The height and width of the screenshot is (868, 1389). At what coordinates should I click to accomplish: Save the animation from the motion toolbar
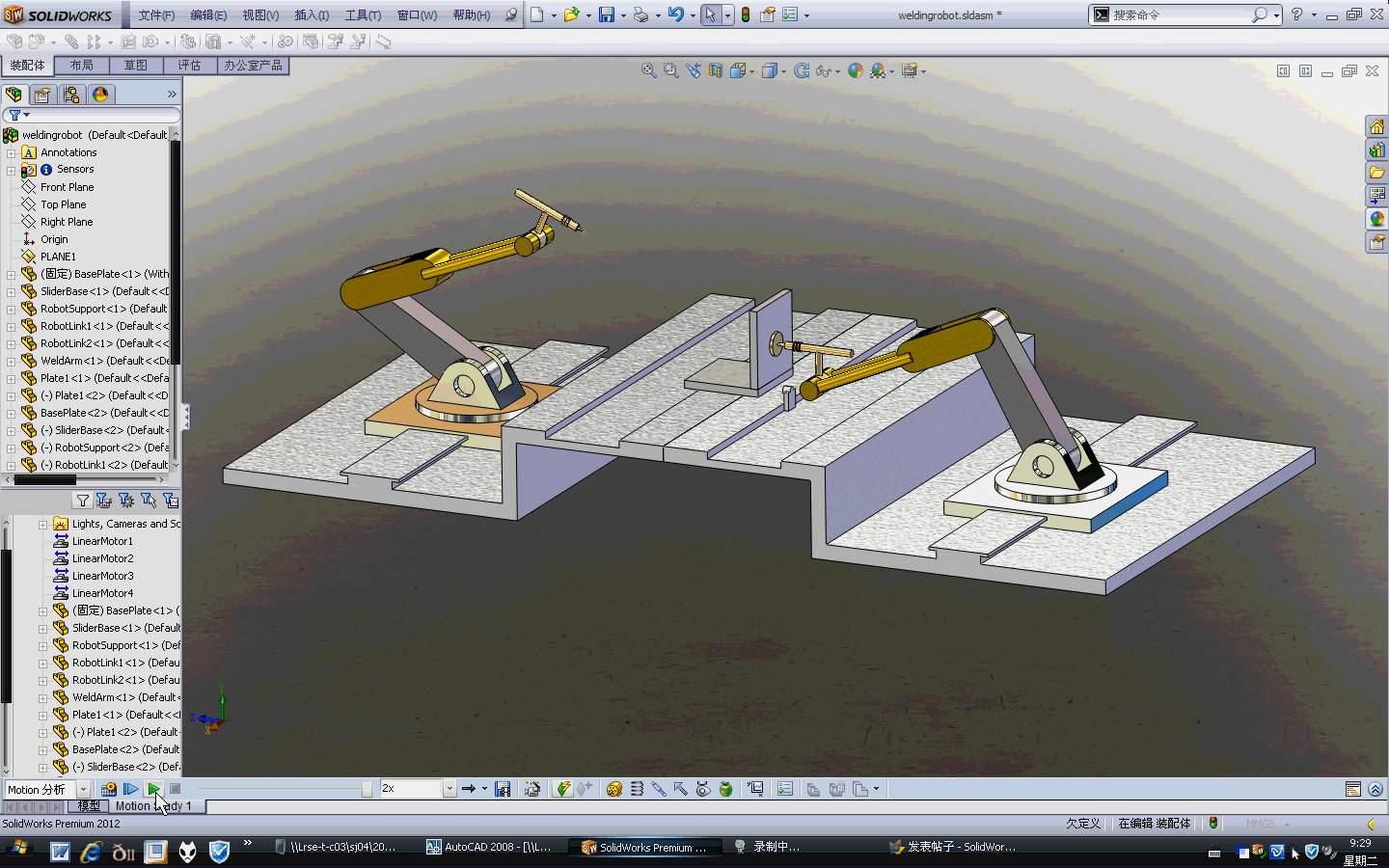pos(503,789)
